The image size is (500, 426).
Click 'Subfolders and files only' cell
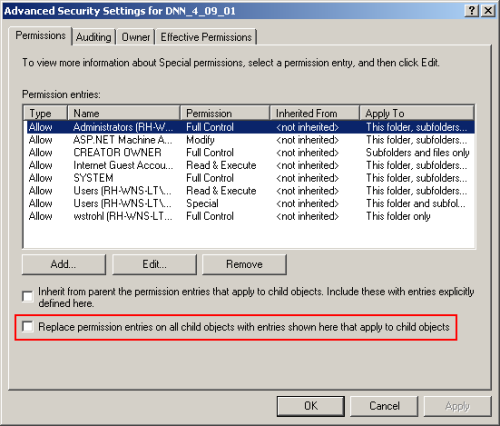418,152
